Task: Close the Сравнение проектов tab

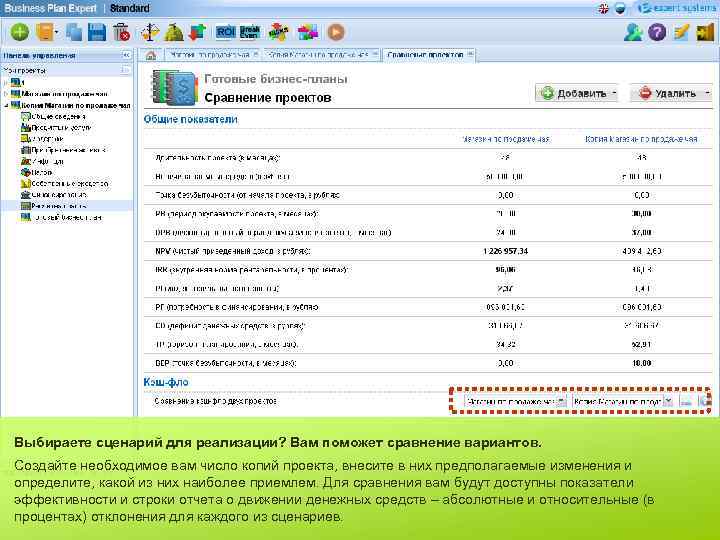Action: coord(470,54)
